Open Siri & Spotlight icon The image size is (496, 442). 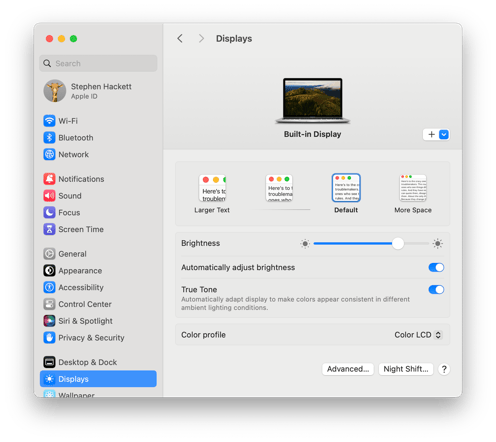[x=49, y=321]
